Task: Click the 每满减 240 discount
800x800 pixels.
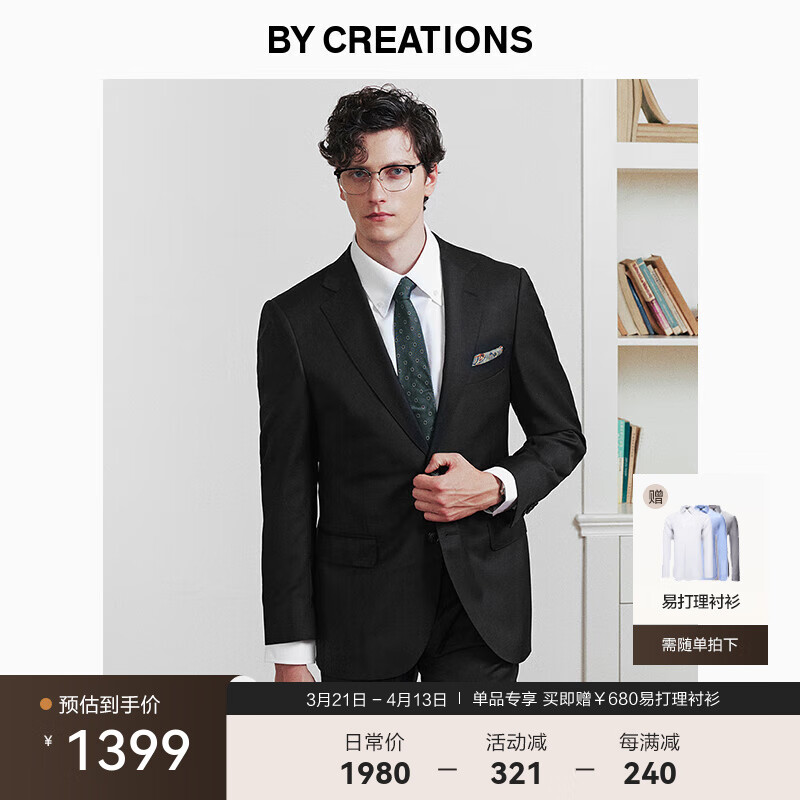Action: [x=649, y=759]
